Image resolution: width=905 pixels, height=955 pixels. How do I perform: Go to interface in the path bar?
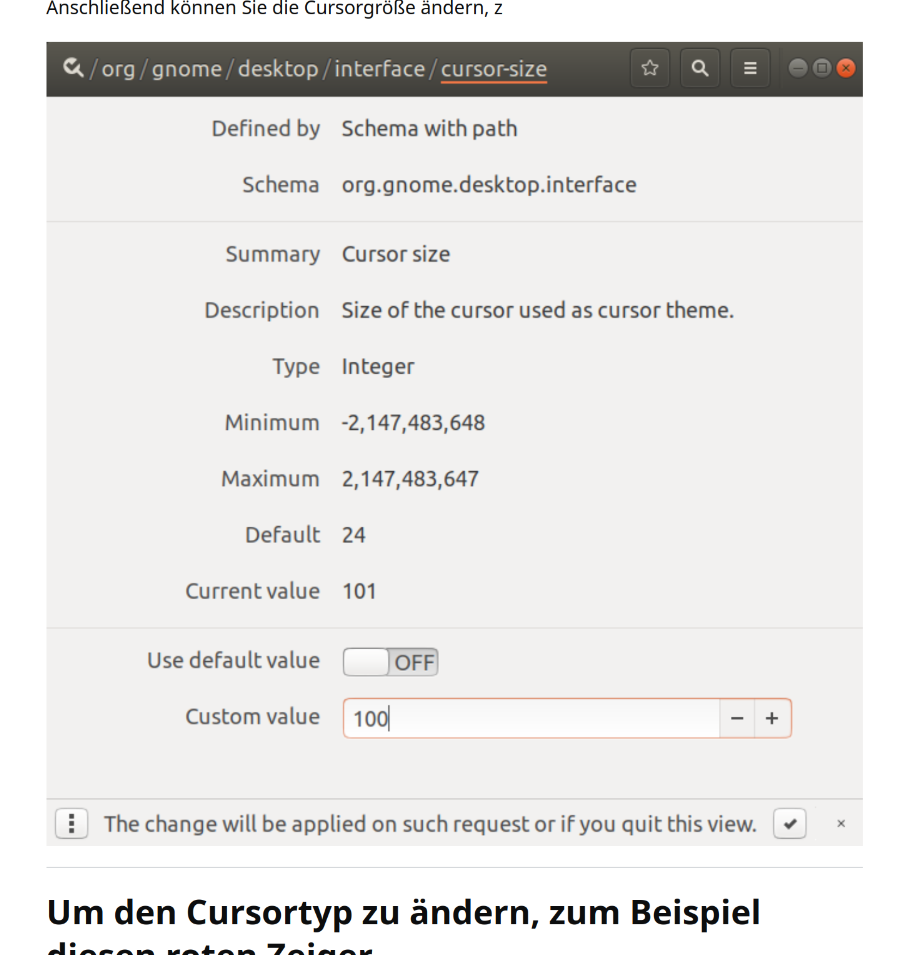379,69
